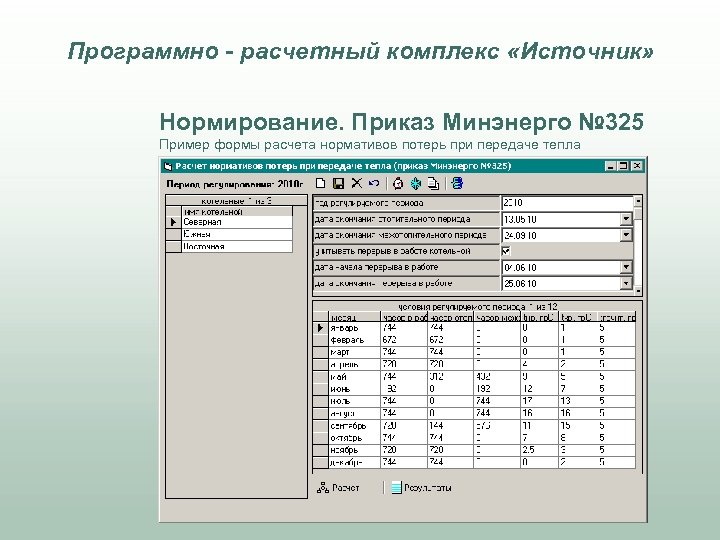Maximize the Расчет нормативов потерь window
This screenshot has height=540, width=720.
pos(623,166)
